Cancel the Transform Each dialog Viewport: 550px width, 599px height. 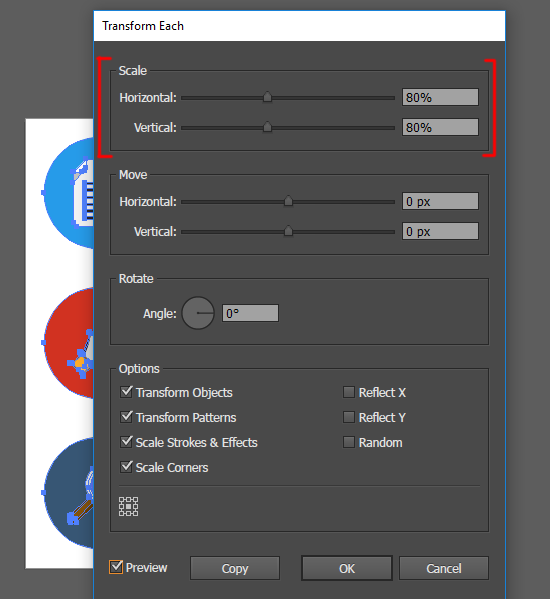444,568
